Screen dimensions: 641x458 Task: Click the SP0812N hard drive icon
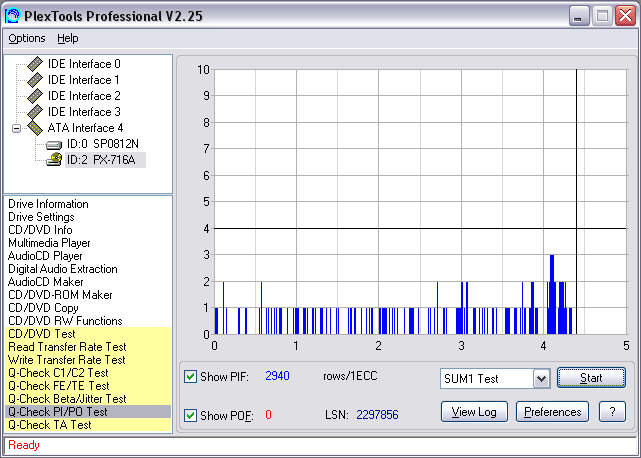pos(54,145)
